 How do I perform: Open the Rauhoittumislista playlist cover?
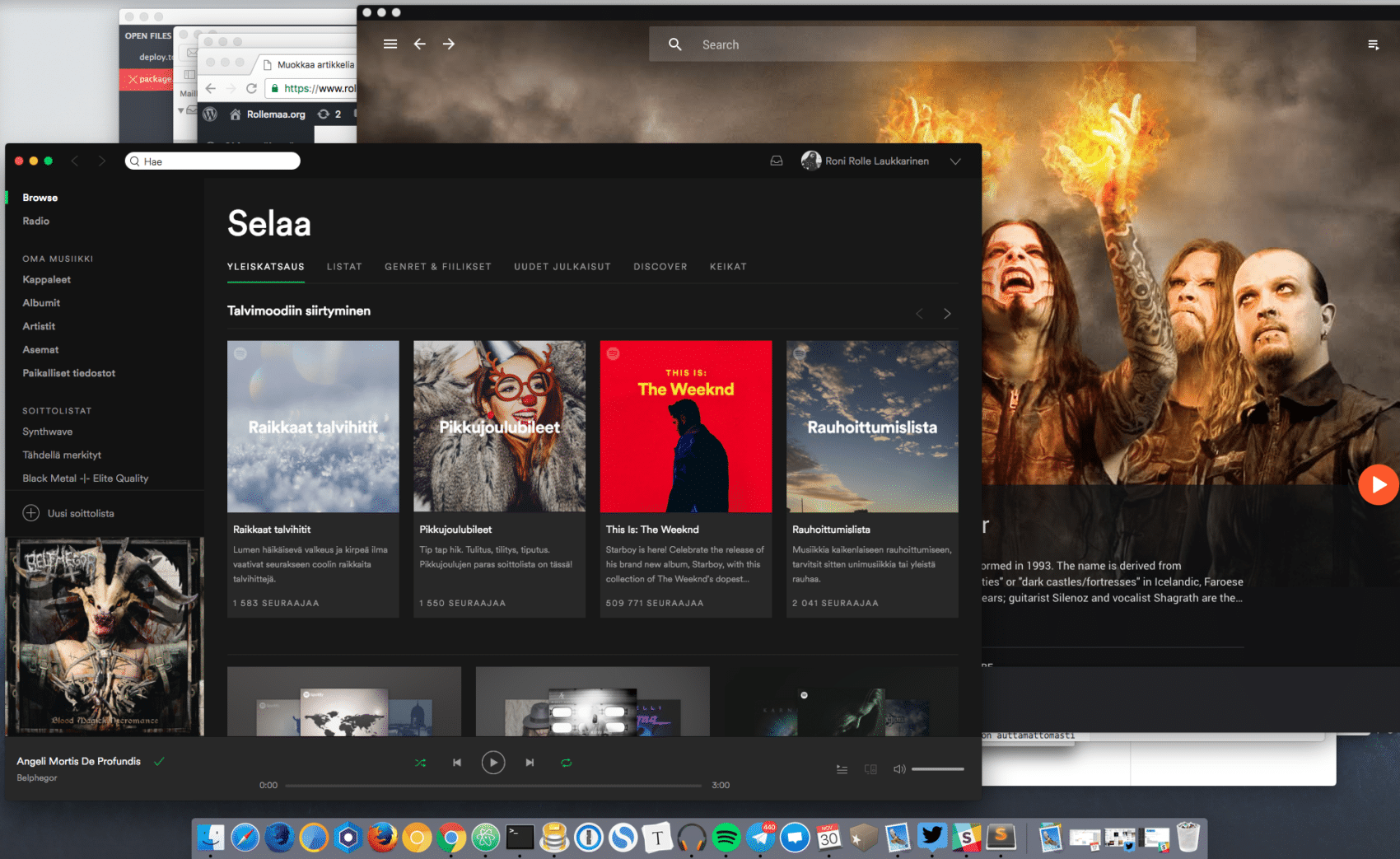coord(872,427)
